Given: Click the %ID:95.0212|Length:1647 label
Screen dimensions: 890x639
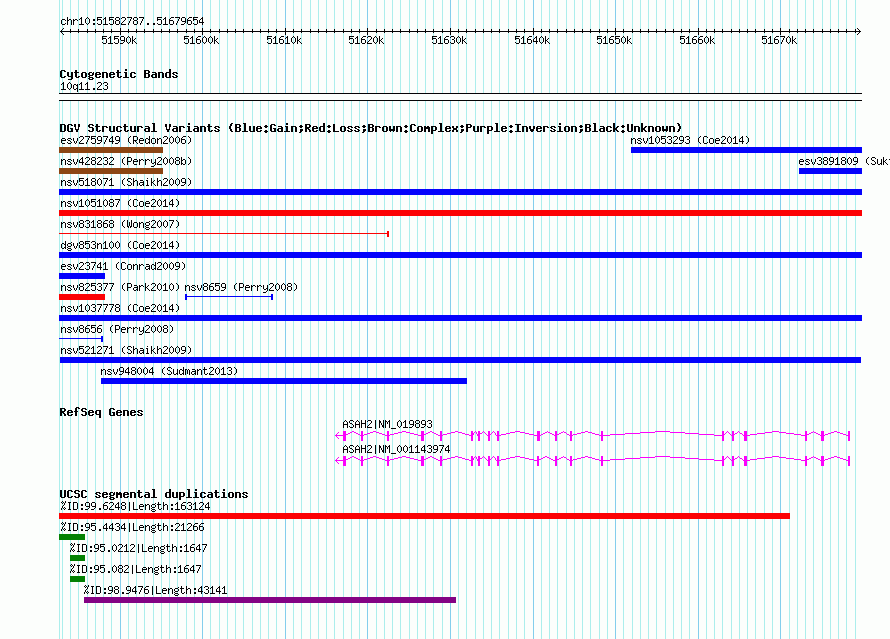Looking at the screenshot, I should click(138, 548).
